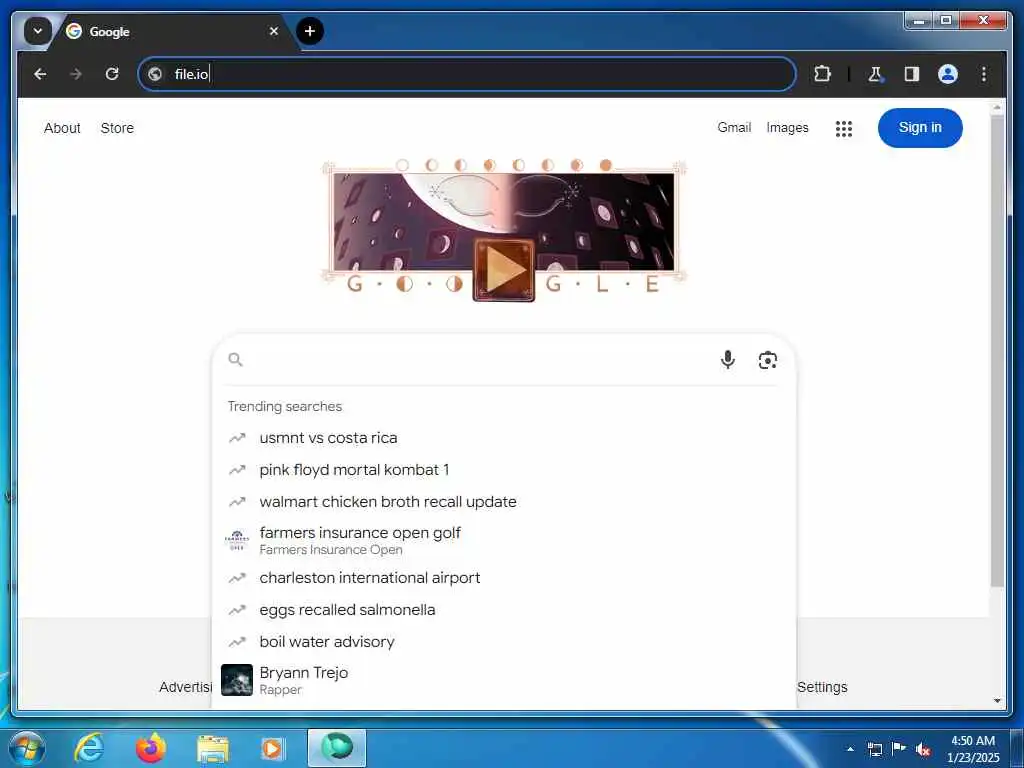Open the browser profile avatar
This screenshot has width=1024, height=768.
[x=948, y=74]
